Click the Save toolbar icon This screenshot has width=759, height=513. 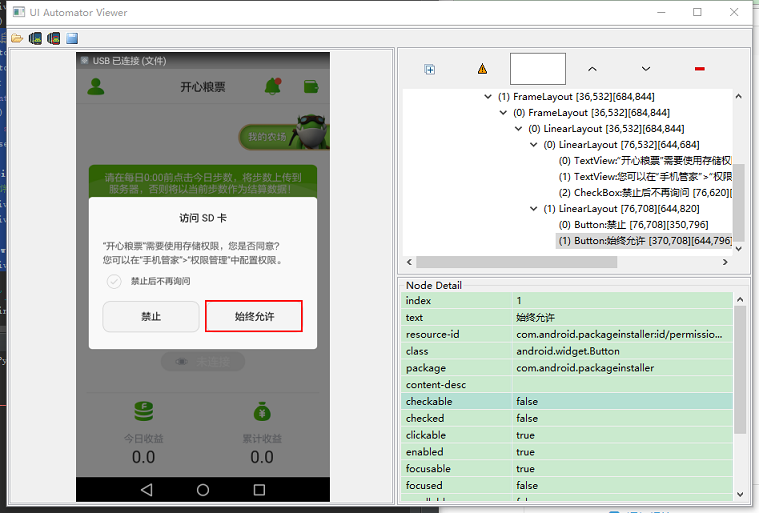click(x=72, y=38)
